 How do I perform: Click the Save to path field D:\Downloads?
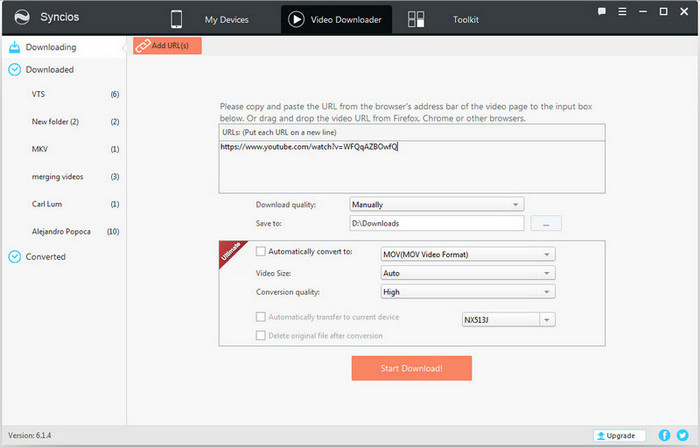[437, 223]
